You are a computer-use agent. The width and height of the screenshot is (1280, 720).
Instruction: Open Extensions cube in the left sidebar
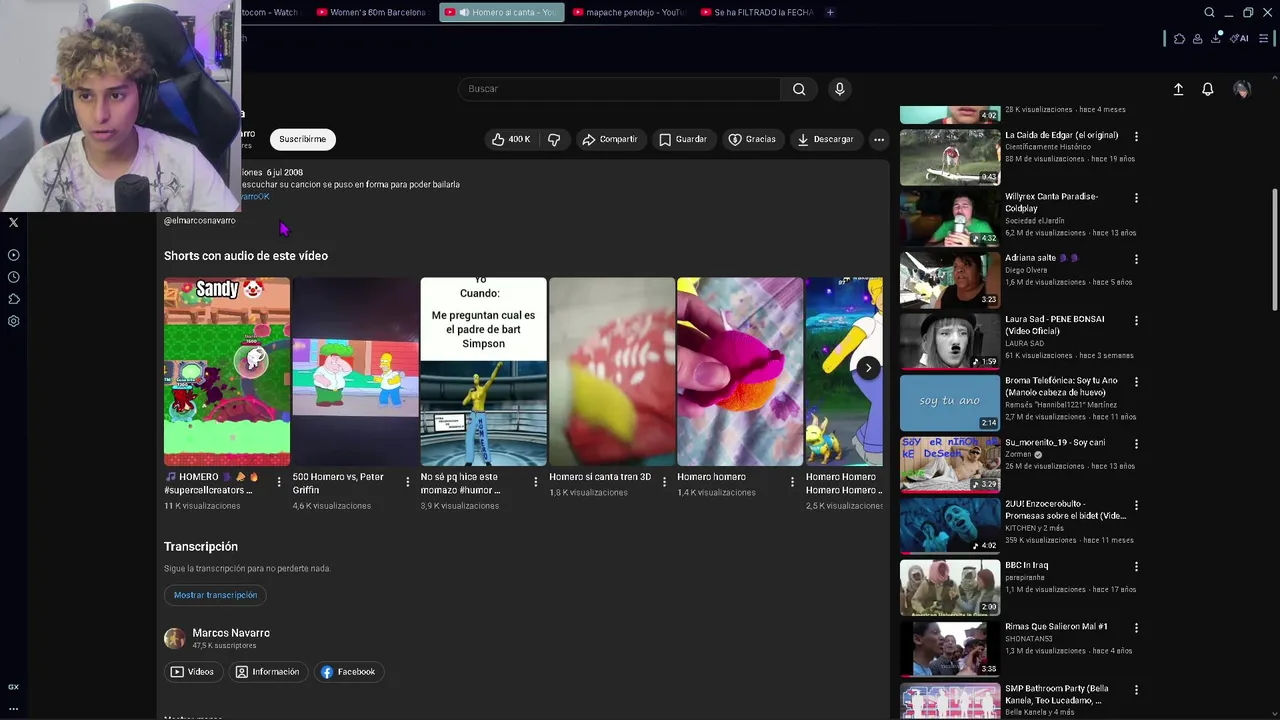(13, 299)
